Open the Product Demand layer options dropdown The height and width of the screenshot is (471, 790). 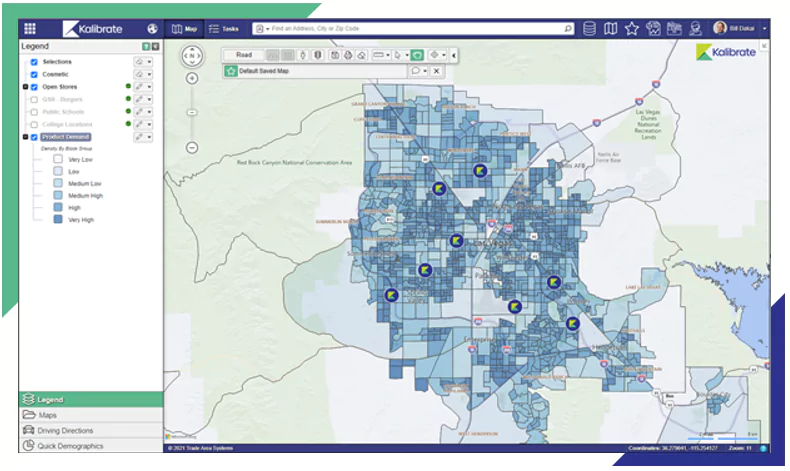tap(150, 137)
